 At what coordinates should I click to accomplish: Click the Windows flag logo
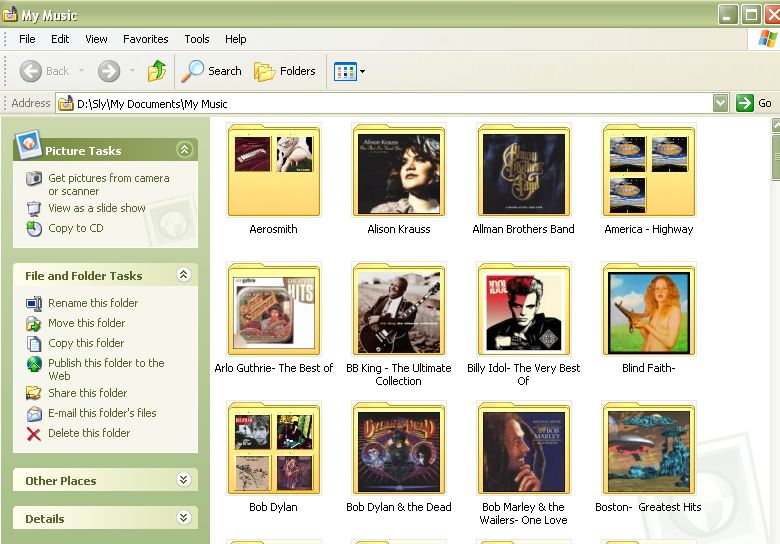point(768,39)
